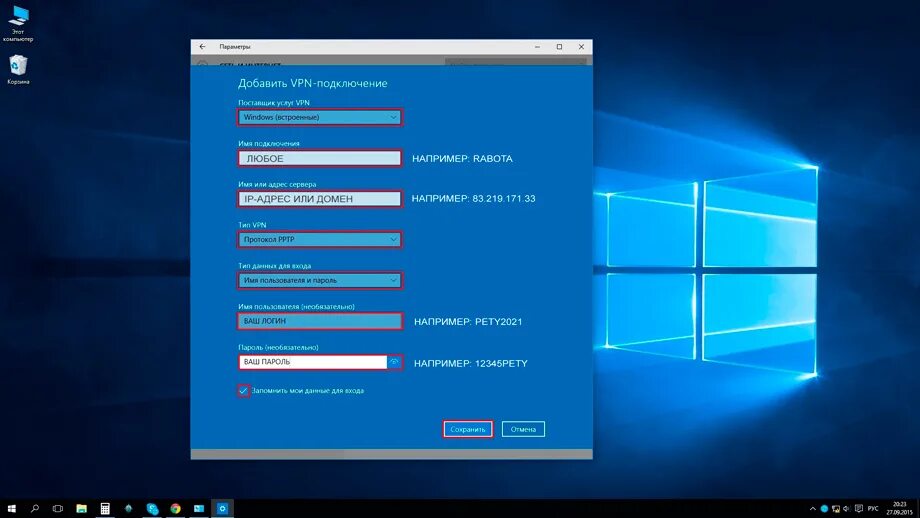Open taskbar search magnifier
The height and width of the screenshot is (518, 920).
pos(35,509)
